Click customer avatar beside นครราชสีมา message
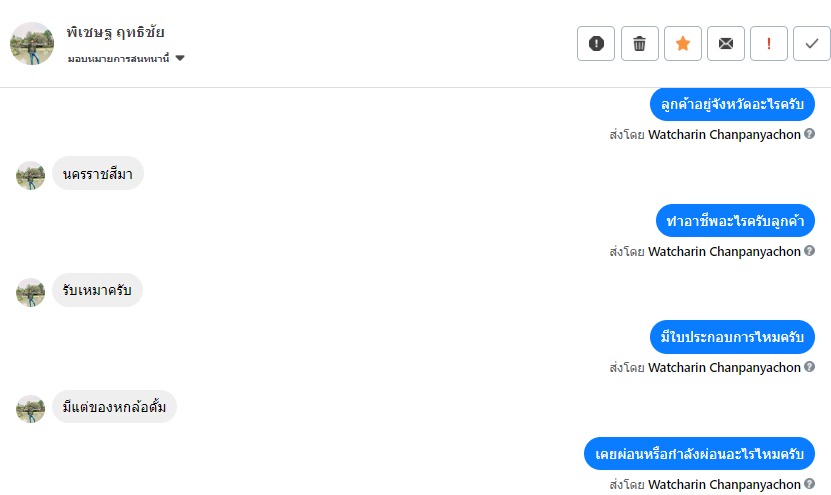The image size is (831, 495). click(x=30, y=175)
